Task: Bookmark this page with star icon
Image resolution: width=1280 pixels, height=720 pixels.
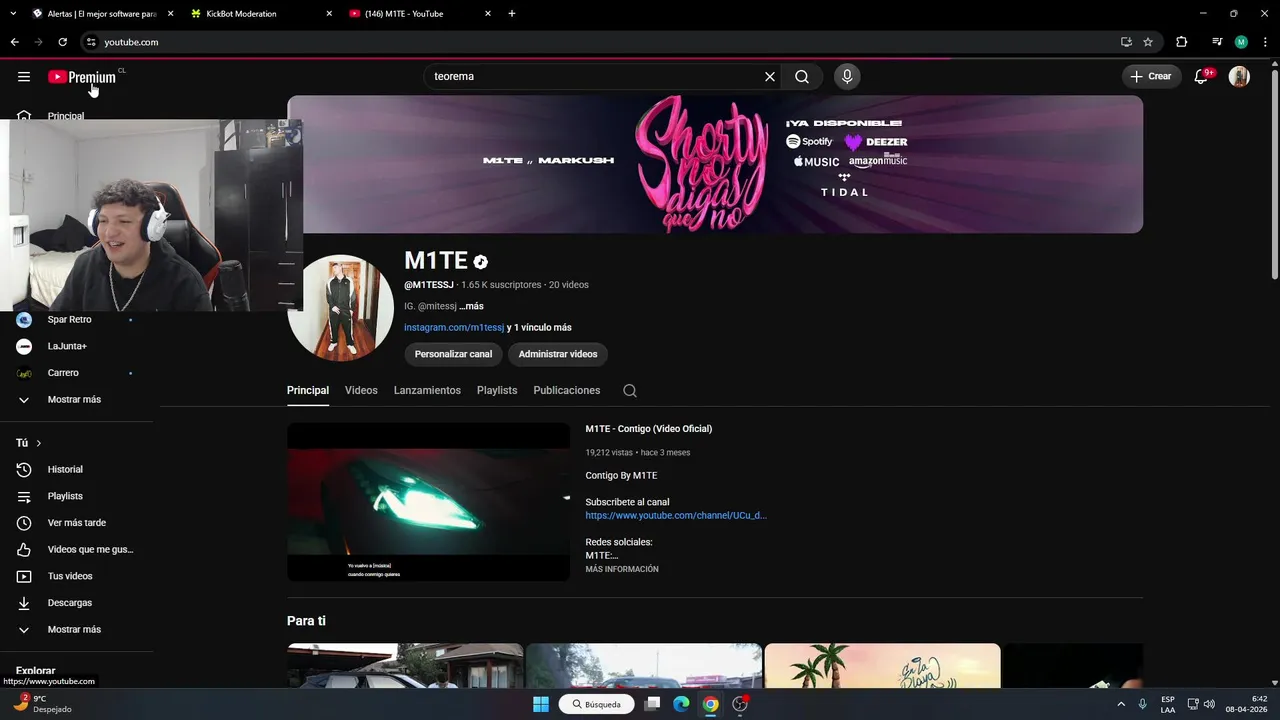Action: pos(1148,42)
